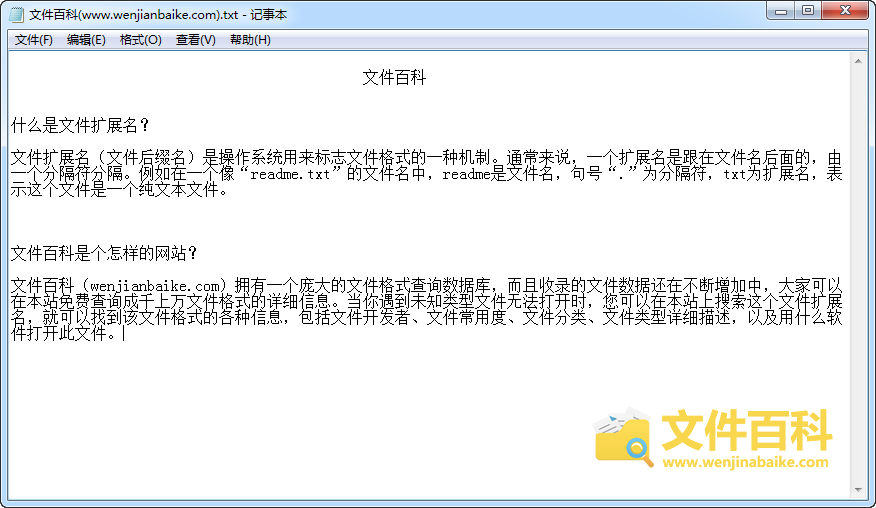
Task: Click the scrollbar up arrow
Action: pos(858,61)
